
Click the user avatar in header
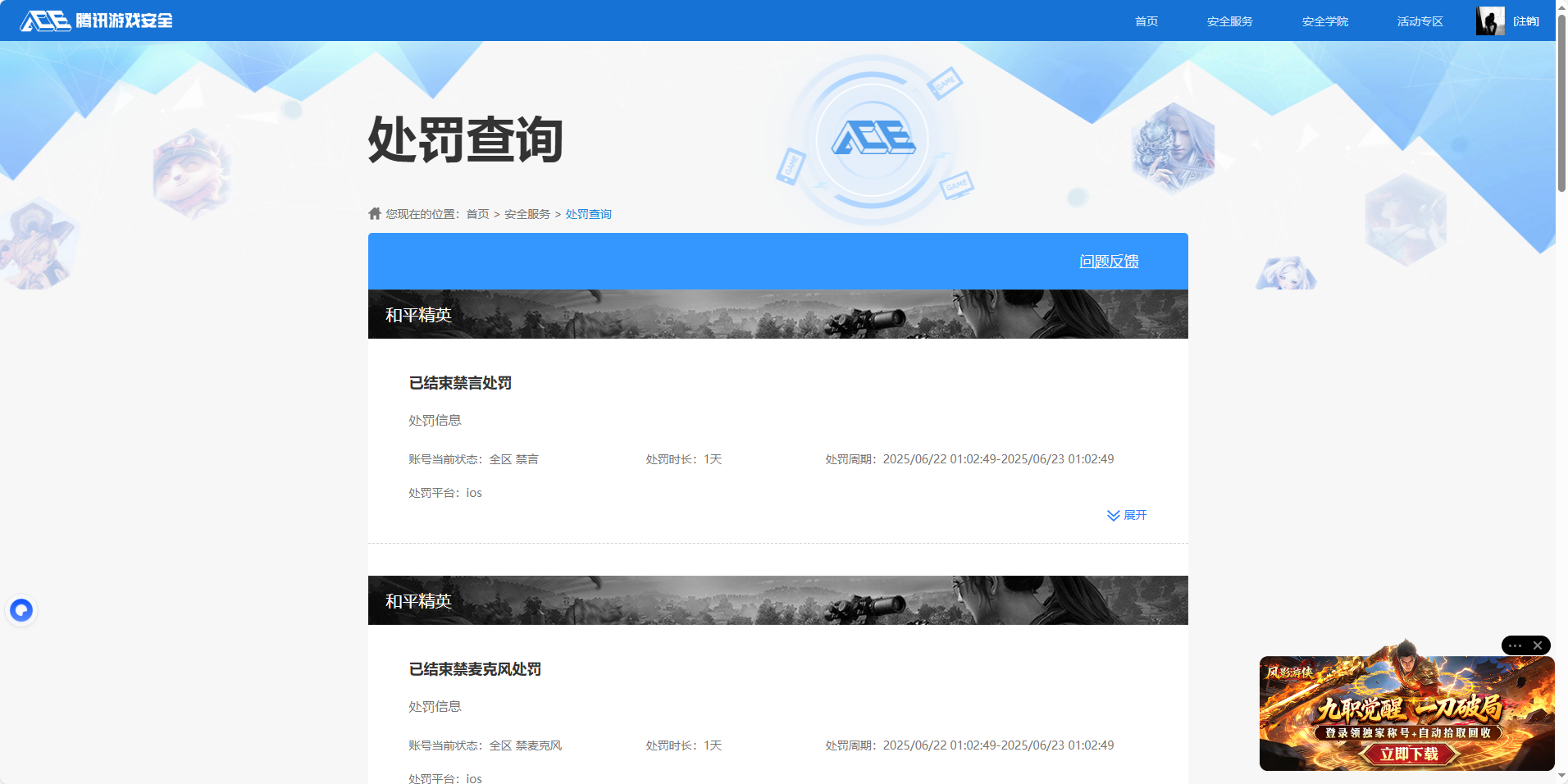point(1489,21)
